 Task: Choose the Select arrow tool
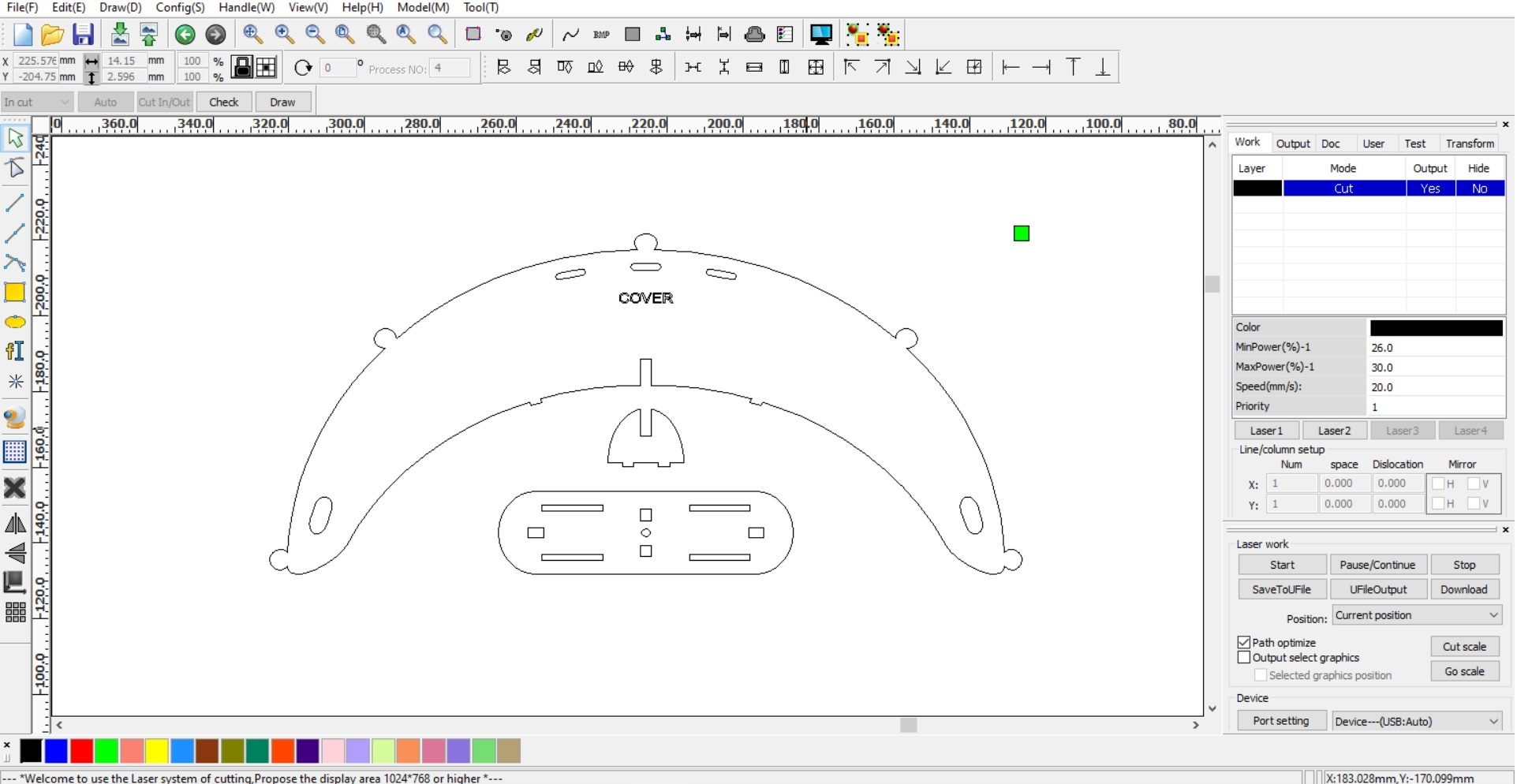coord(15,138)
